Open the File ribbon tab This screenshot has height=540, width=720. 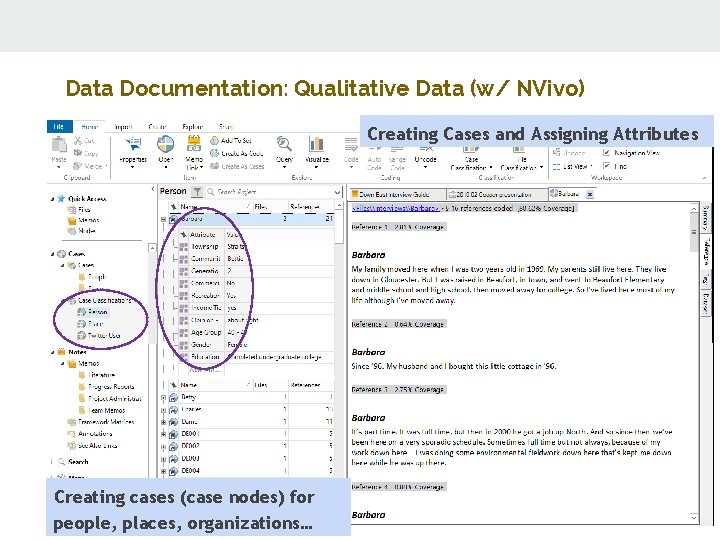[x=59, y=126]
